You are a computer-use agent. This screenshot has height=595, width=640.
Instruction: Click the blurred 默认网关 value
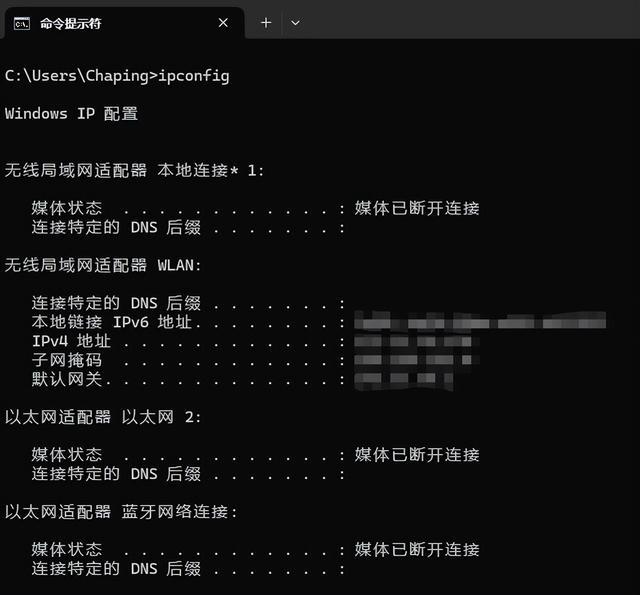click(404, 379)
